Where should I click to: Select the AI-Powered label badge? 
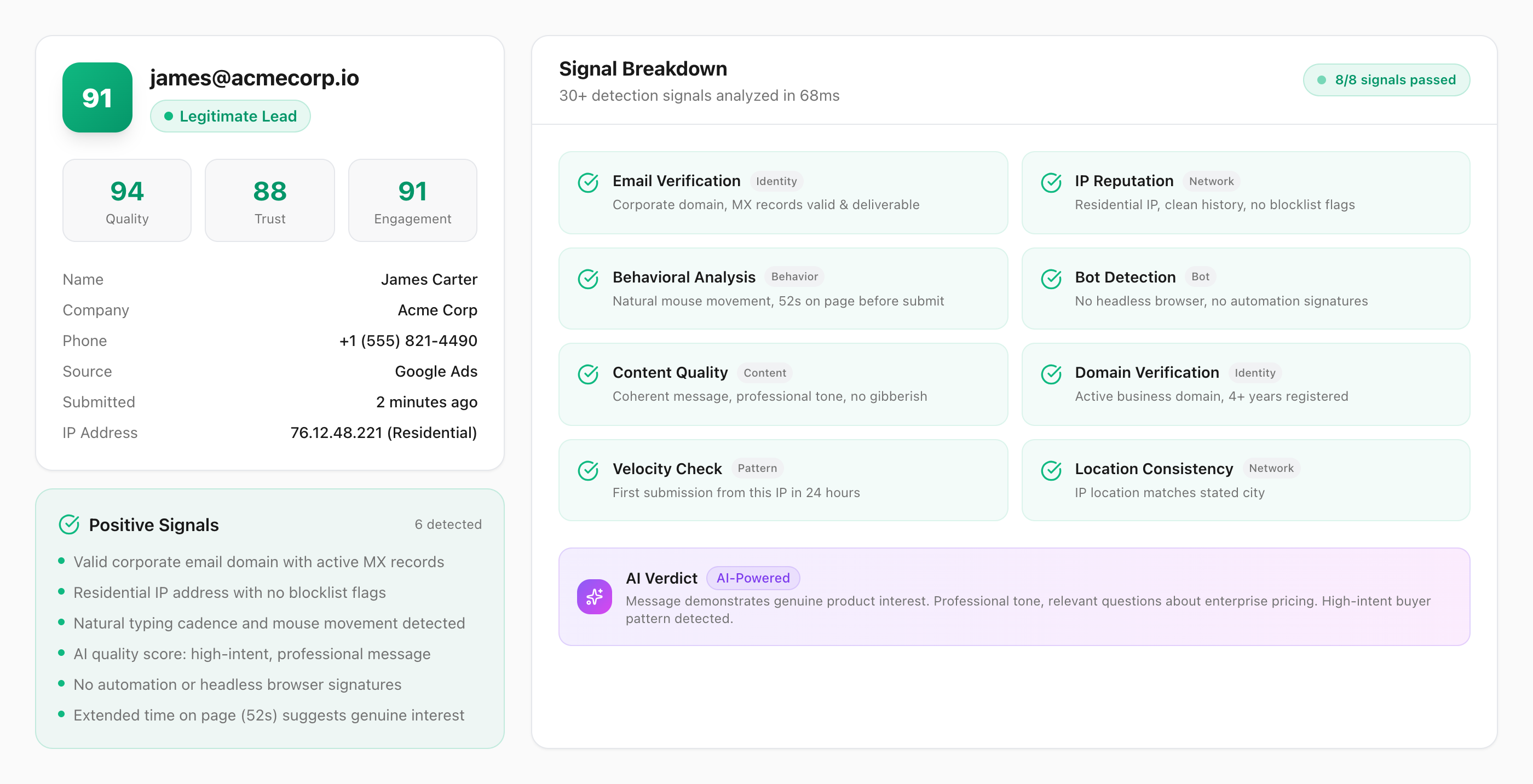pyautogui.click(x=753, y=578)
